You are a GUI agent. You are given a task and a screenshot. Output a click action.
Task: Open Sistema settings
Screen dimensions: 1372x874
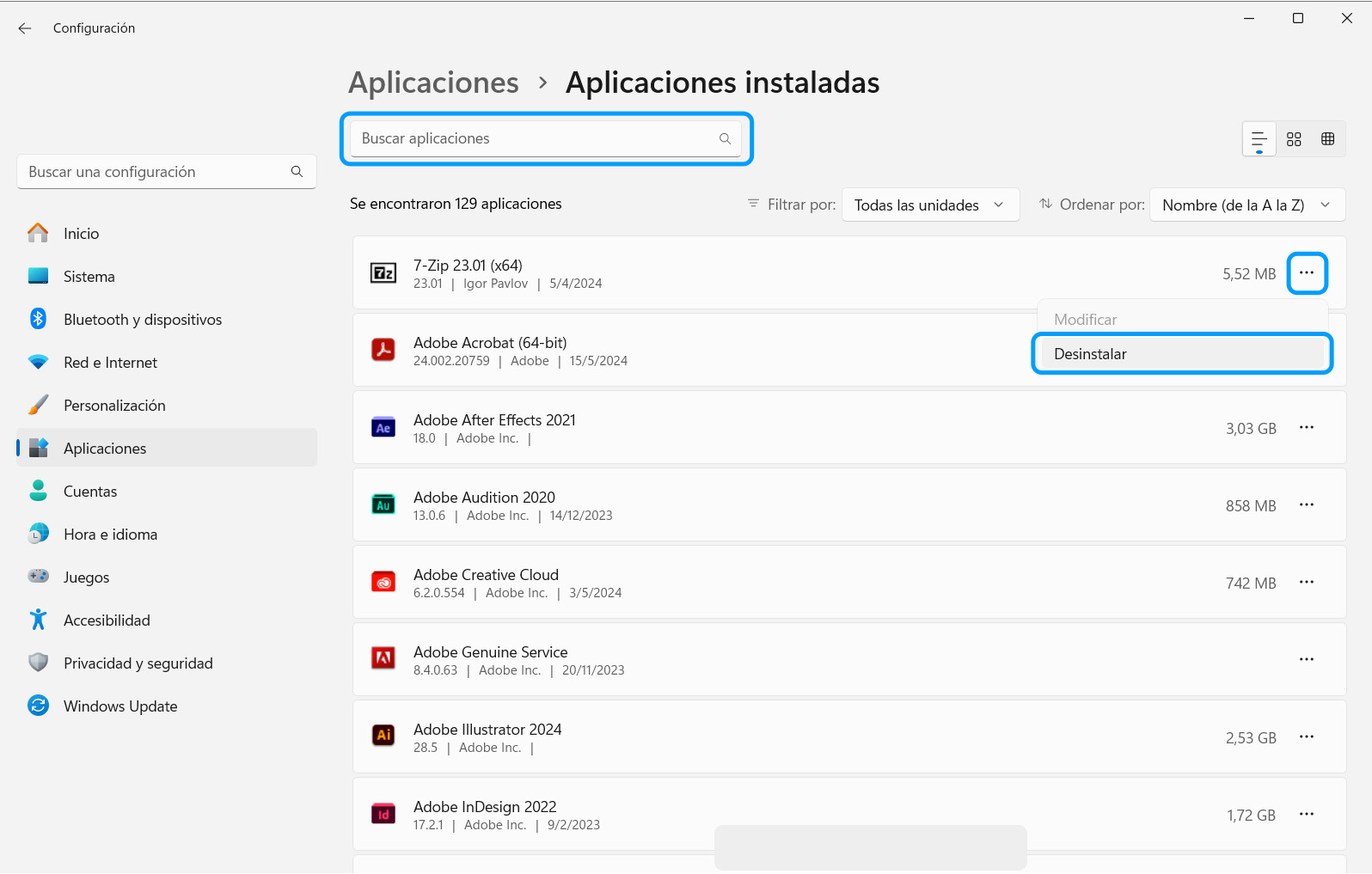click(x=167, y=277)
